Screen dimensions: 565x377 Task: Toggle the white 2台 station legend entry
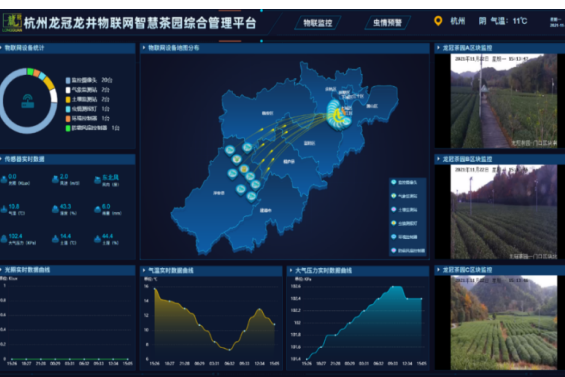tap(88, 90)
